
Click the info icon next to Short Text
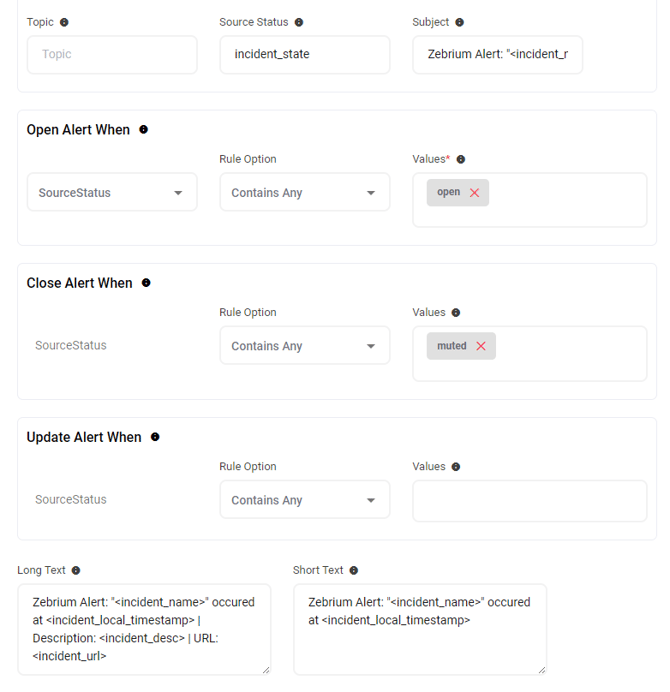354,570
